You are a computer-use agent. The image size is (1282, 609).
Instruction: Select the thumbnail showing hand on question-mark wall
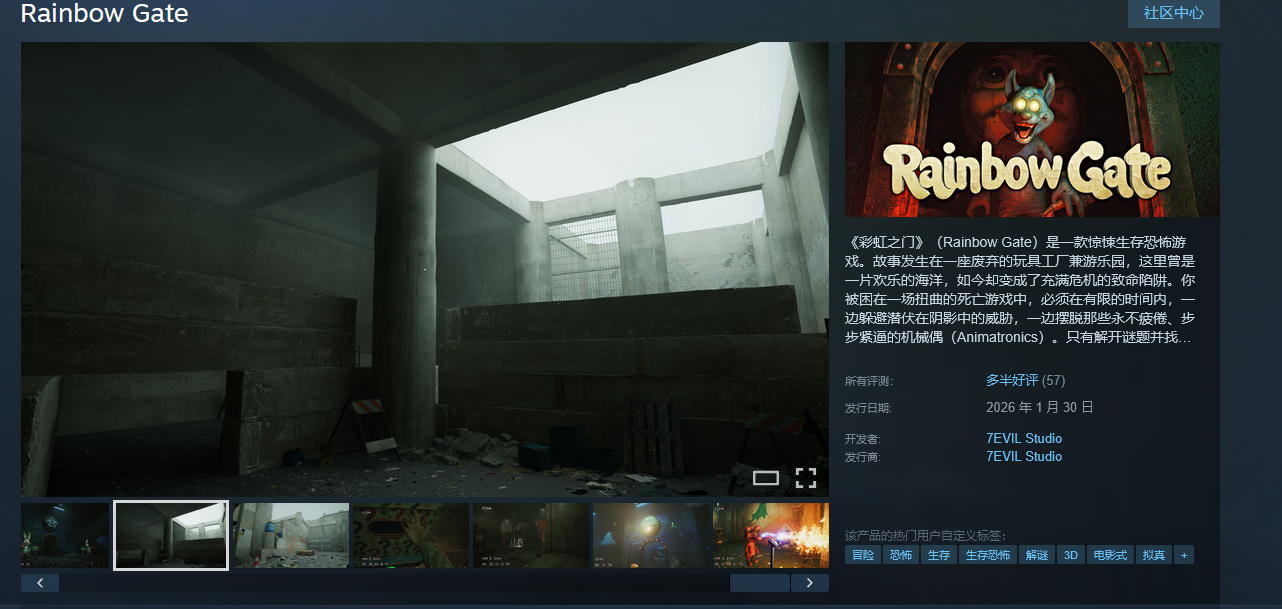coord(411,535)
